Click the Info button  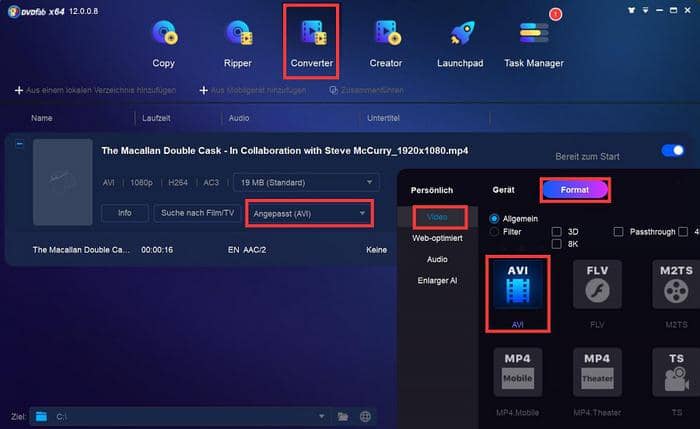point(125,213)
